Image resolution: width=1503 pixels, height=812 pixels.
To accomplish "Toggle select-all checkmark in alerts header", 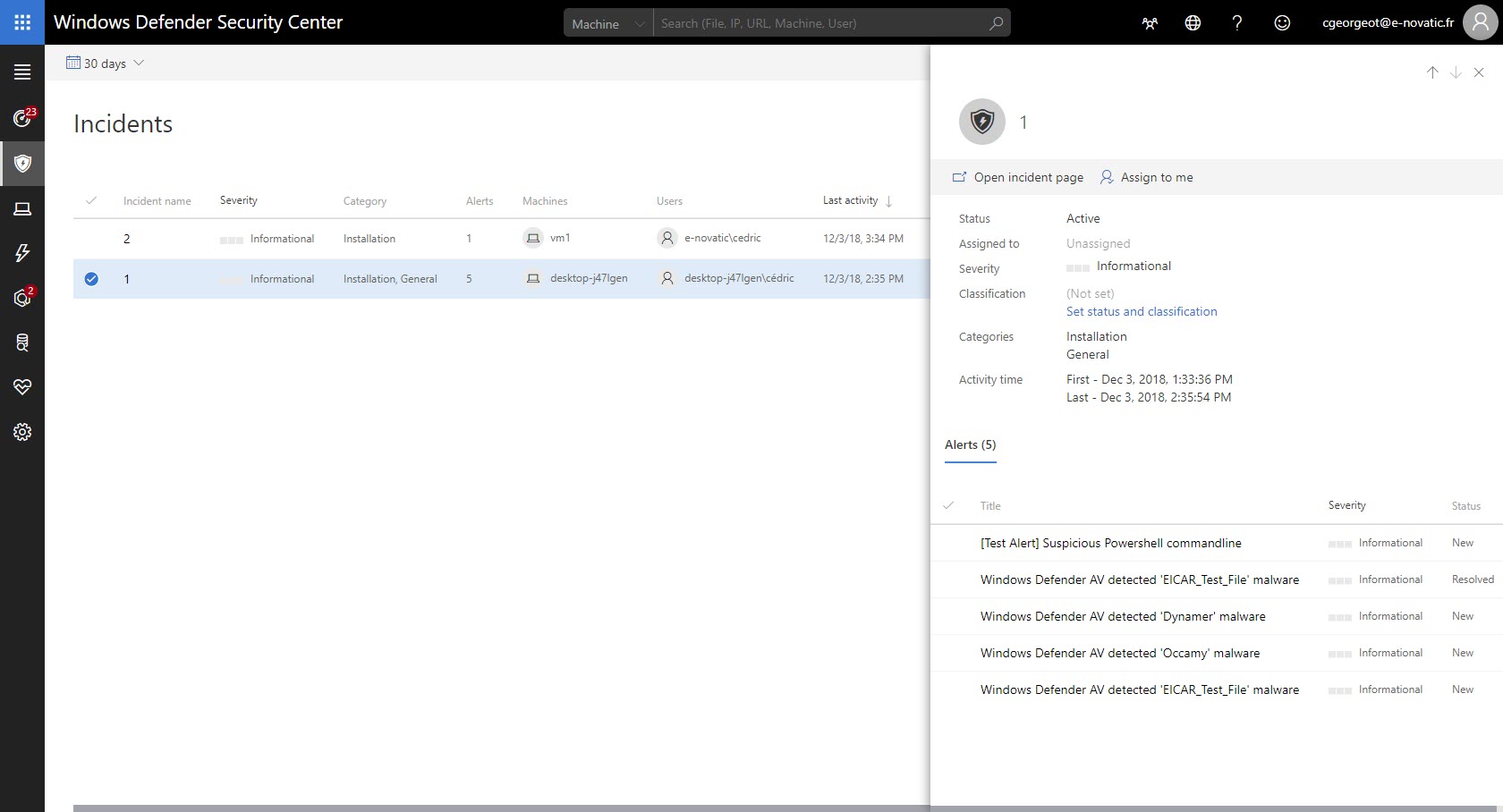I will pyautogui.click(x=948, y=505).
